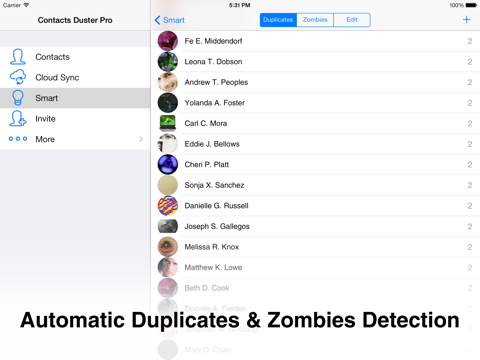Viewport: 480px width, 360px height.
Task: Select the Smart lightbulb icon
Action: coord(18,98)
